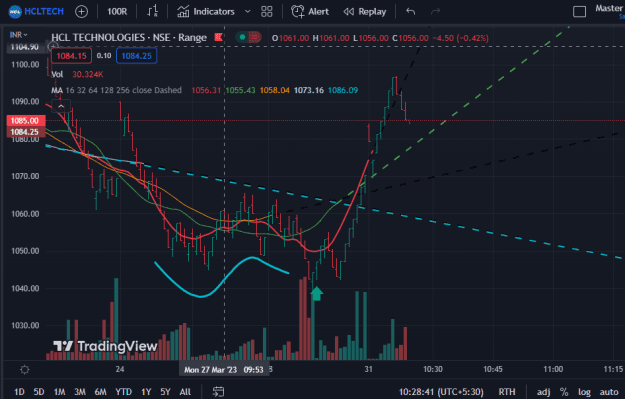This screenshot has width=625, height=399.
Task: Open the Indicators dialog
Action: [206, 12]
